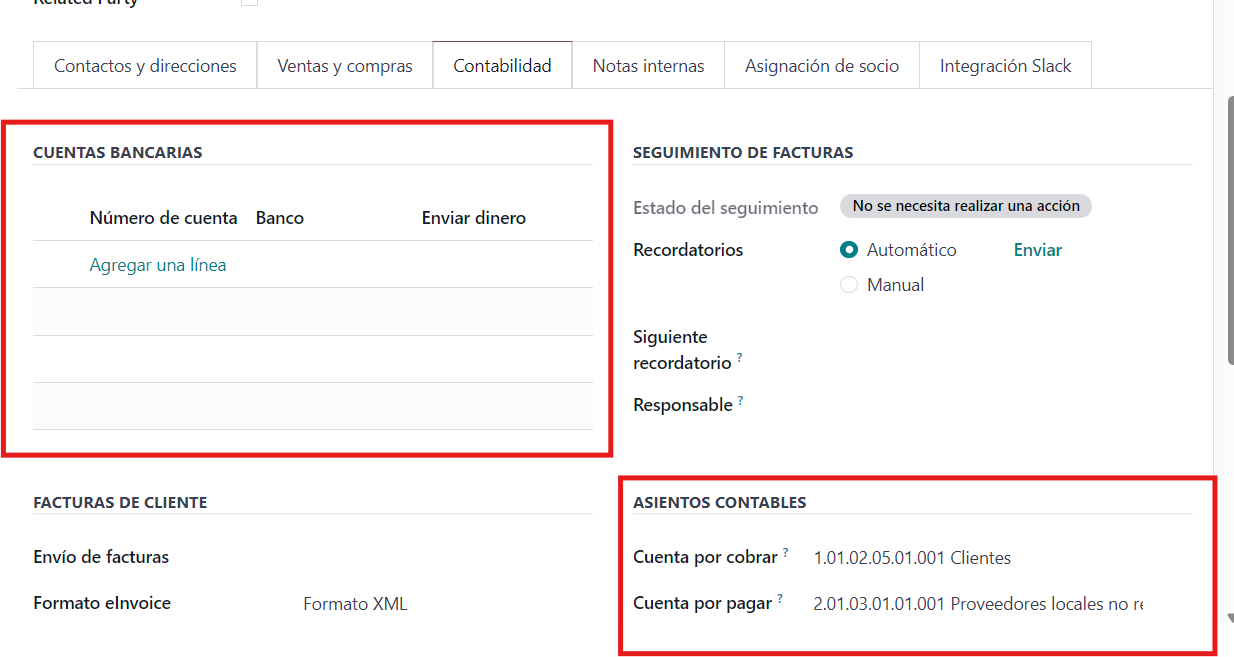Screen dimensions: 1234x657
Task: Show tooltip icon for Cuenta por pagar
Action: (x=780, y=598)
